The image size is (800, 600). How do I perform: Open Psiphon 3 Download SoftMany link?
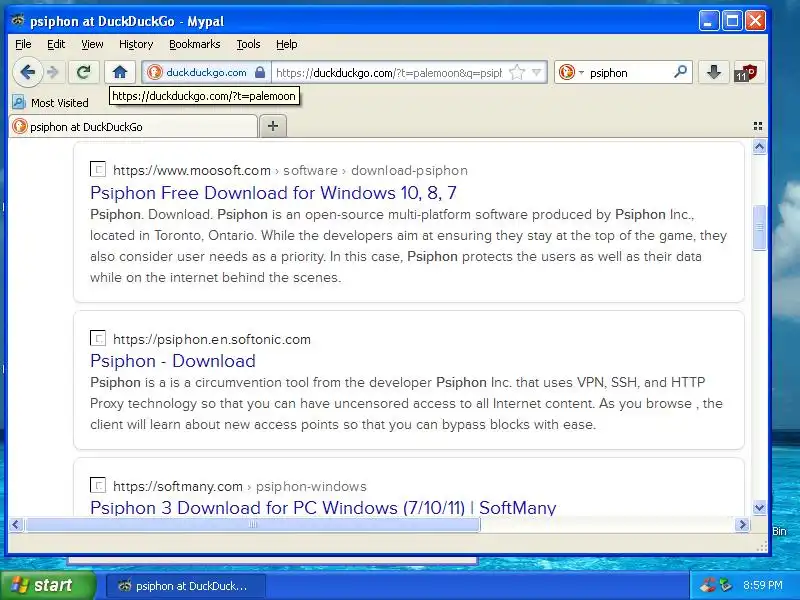[323, 508]
